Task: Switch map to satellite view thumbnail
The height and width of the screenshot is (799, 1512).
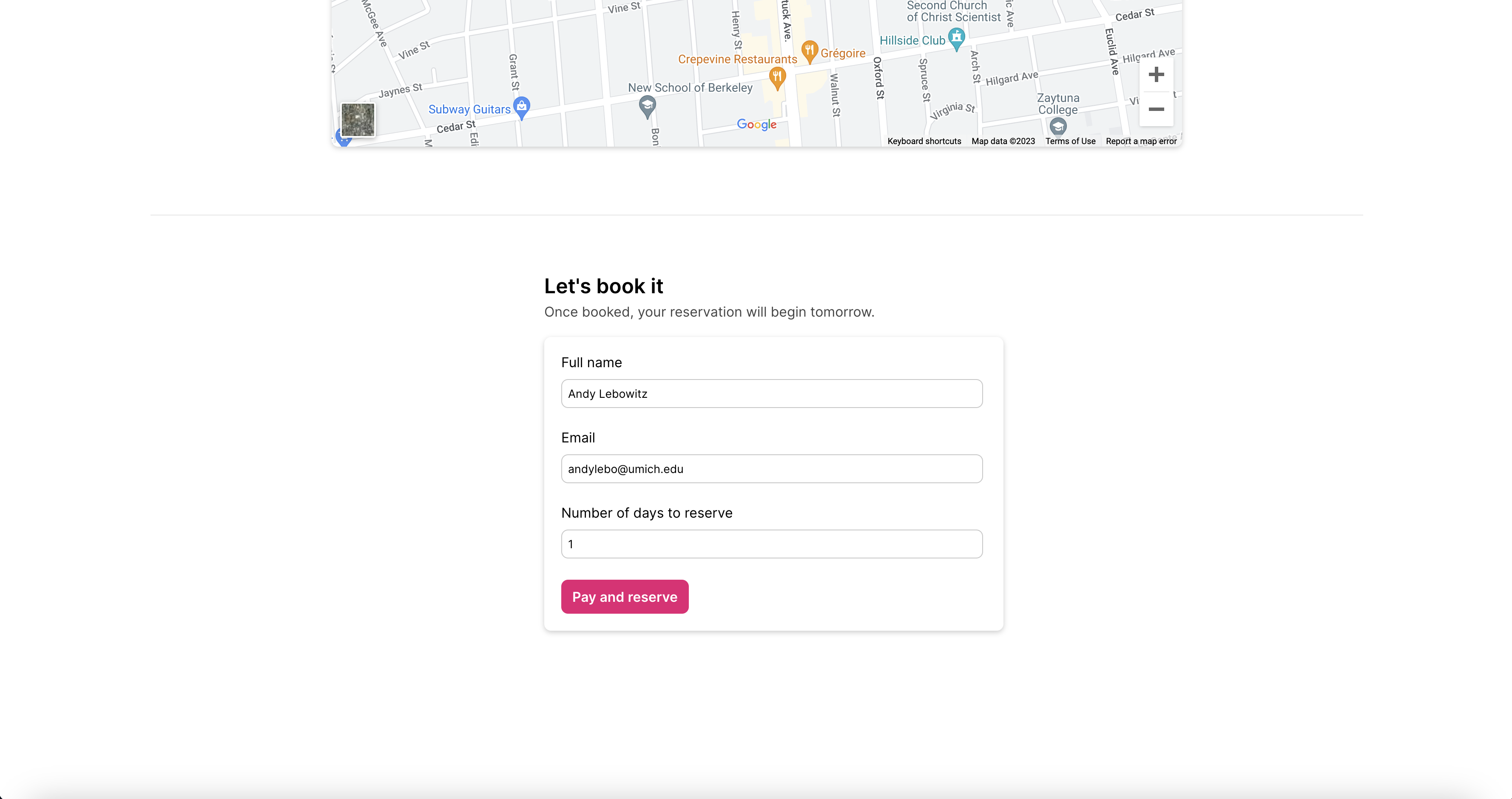Action: tap(358, 120)
